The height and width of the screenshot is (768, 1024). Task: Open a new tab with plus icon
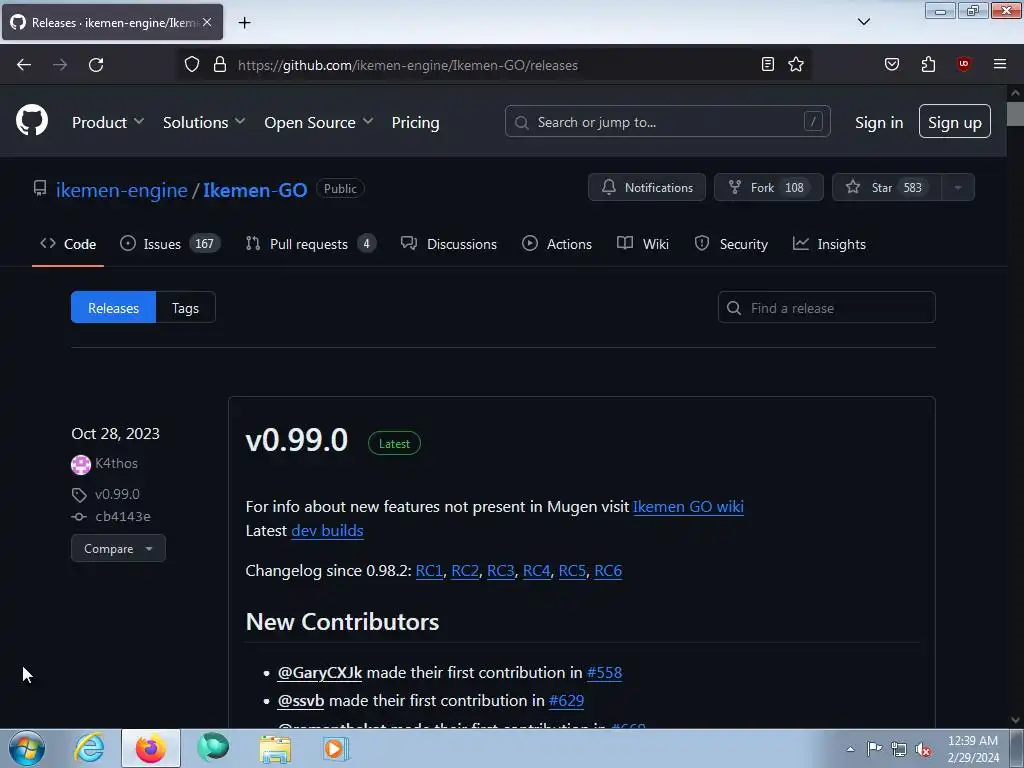tap(244, 23)
